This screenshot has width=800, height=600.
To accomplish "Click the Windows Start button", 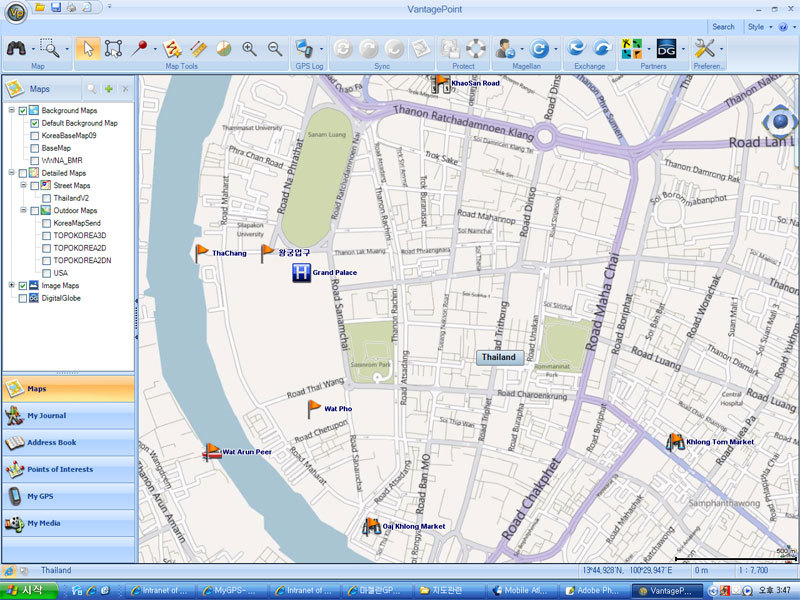I will pyautogui.click(x=29, y=590).
